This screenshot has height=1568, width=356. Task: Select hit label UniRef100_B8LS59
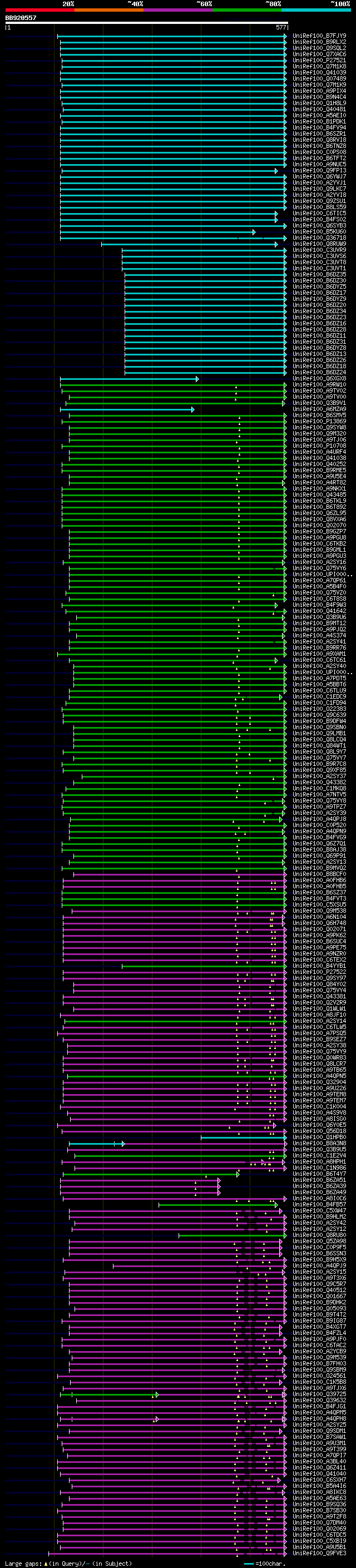tap(319, 207)
